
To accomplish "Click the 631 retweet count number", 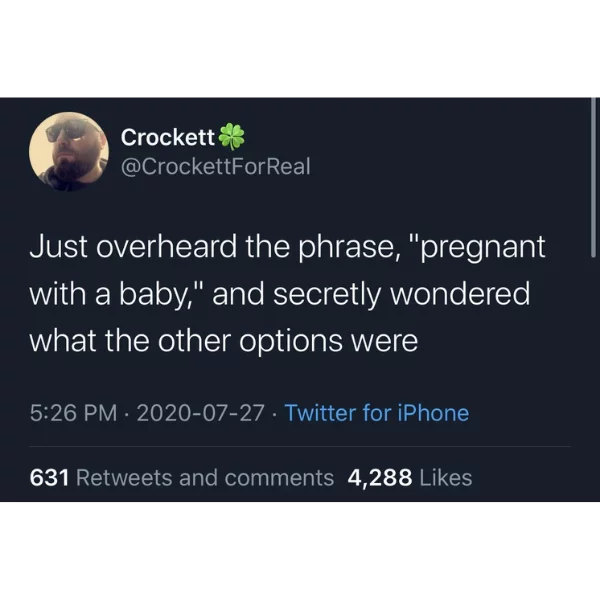I will 49,478.
